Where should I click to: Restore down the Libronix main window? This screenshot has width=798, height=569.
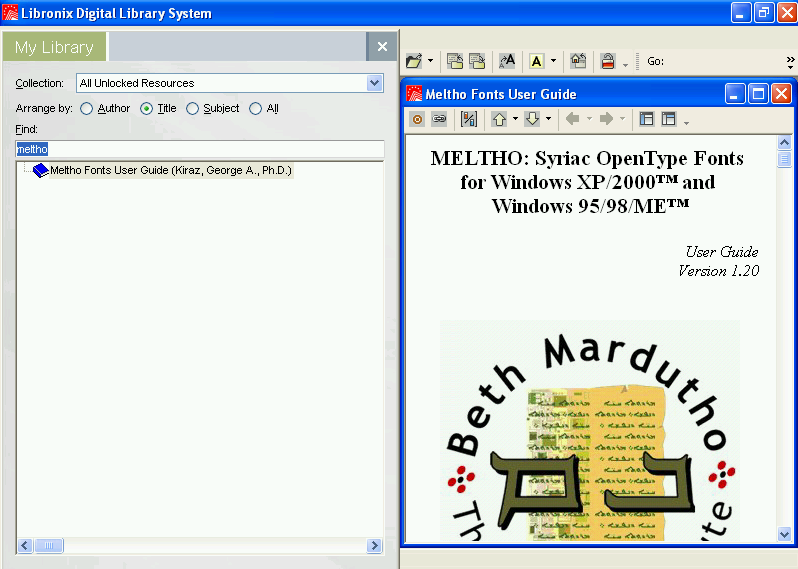(763, 13)
